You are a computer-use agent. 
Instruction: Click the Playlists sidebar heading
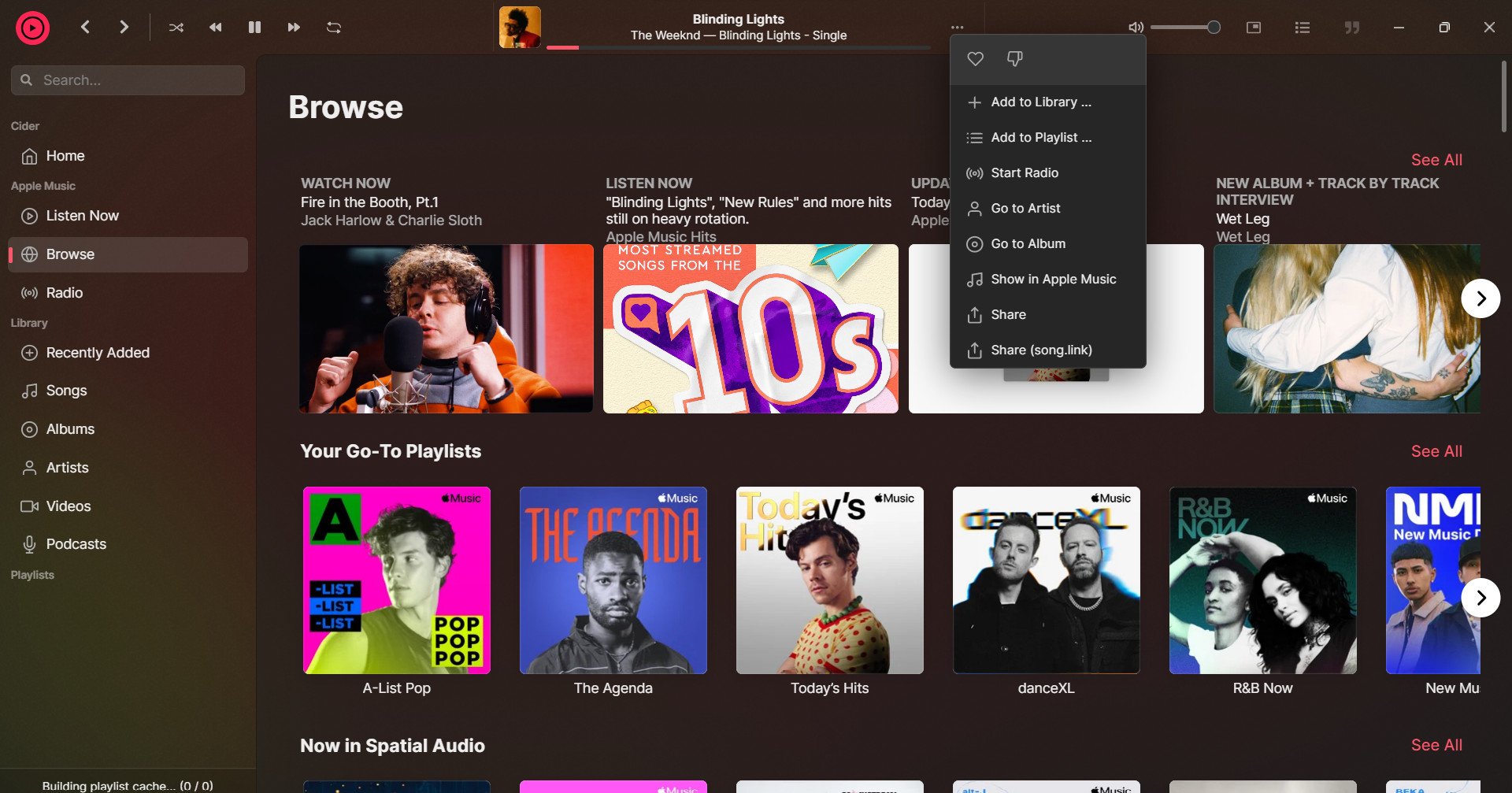[x=32, y=575]
